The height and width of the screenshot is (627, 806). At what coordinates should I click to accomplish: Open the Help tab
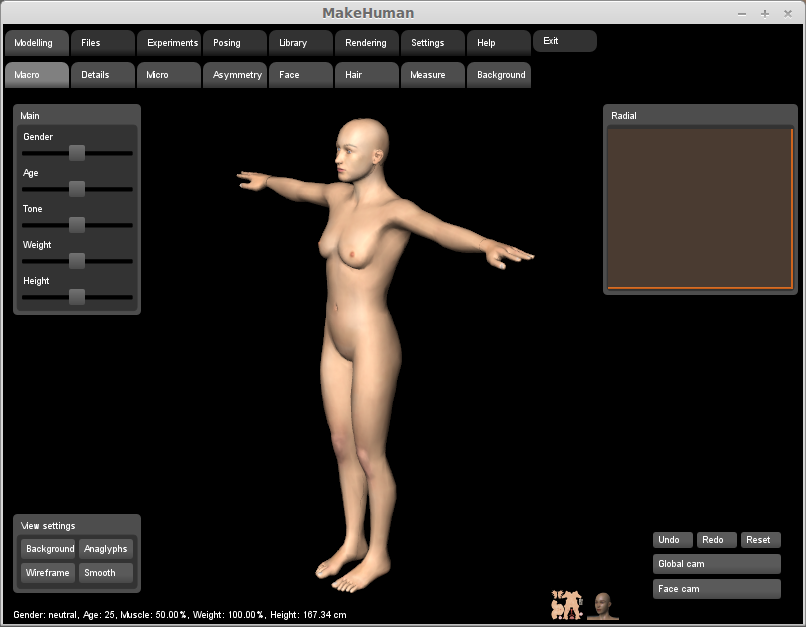click(x=499, y=43)
